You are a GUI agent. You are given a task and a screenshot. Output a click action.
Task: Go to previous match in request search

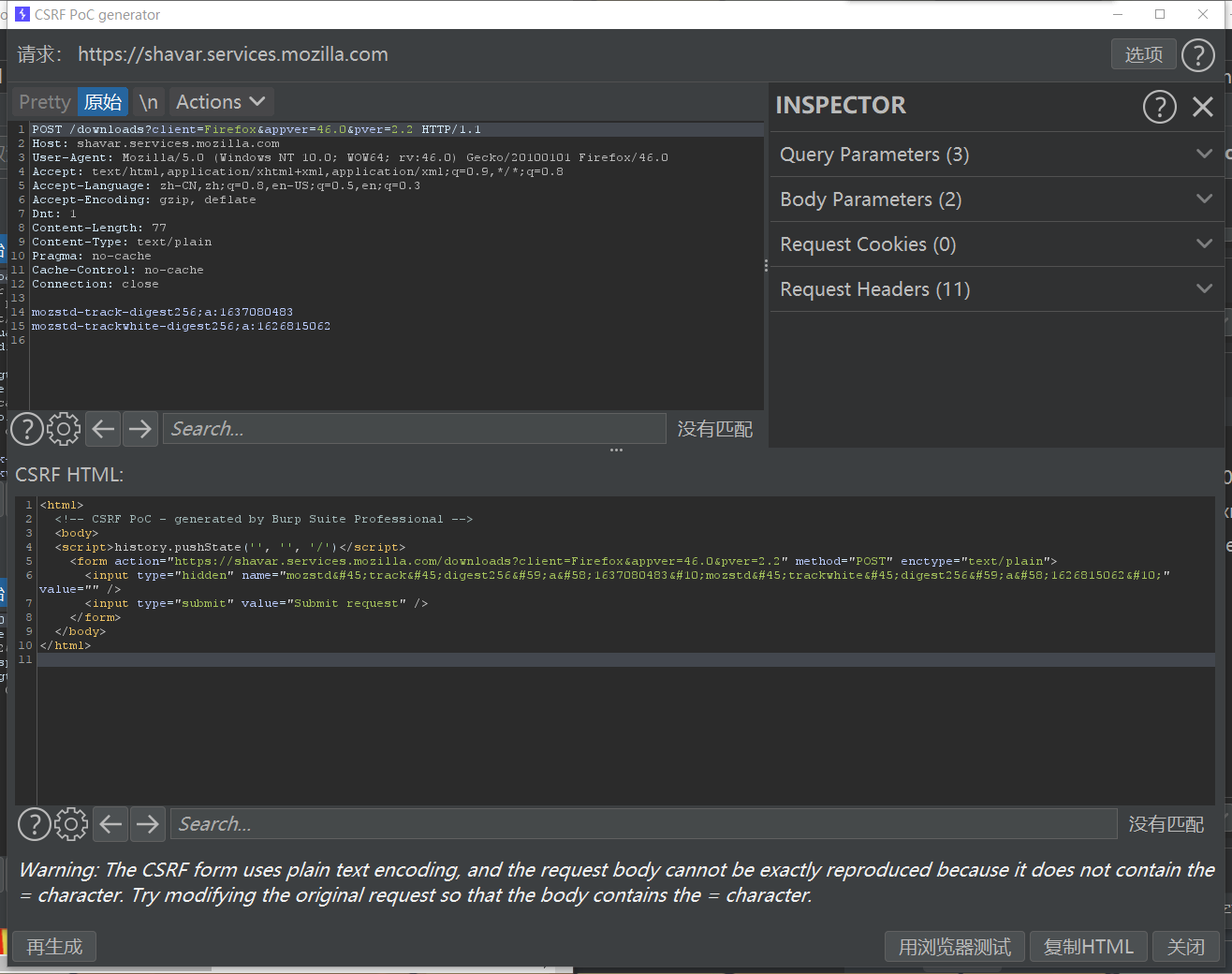coord(103,429)
